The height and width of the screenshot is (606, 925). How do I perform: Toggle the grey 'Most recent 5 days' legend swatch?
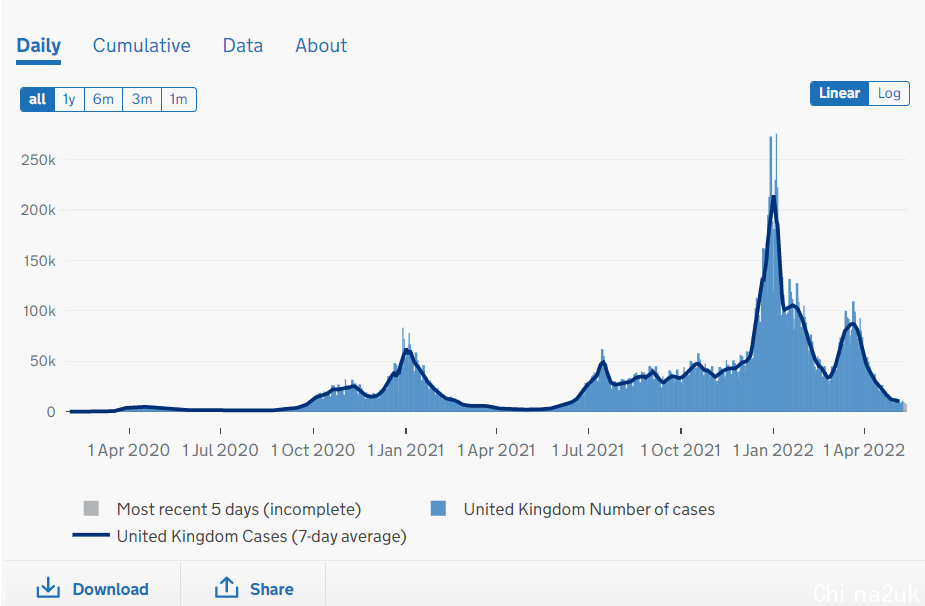91,508
